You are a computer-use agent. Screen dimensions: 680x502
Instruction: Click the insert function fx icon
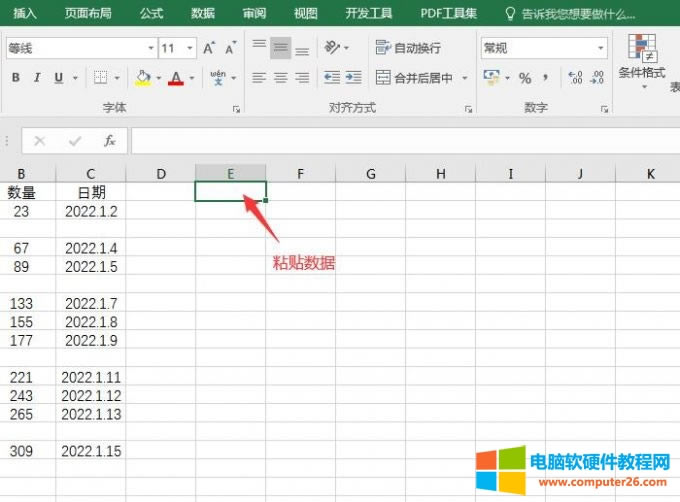110,142
